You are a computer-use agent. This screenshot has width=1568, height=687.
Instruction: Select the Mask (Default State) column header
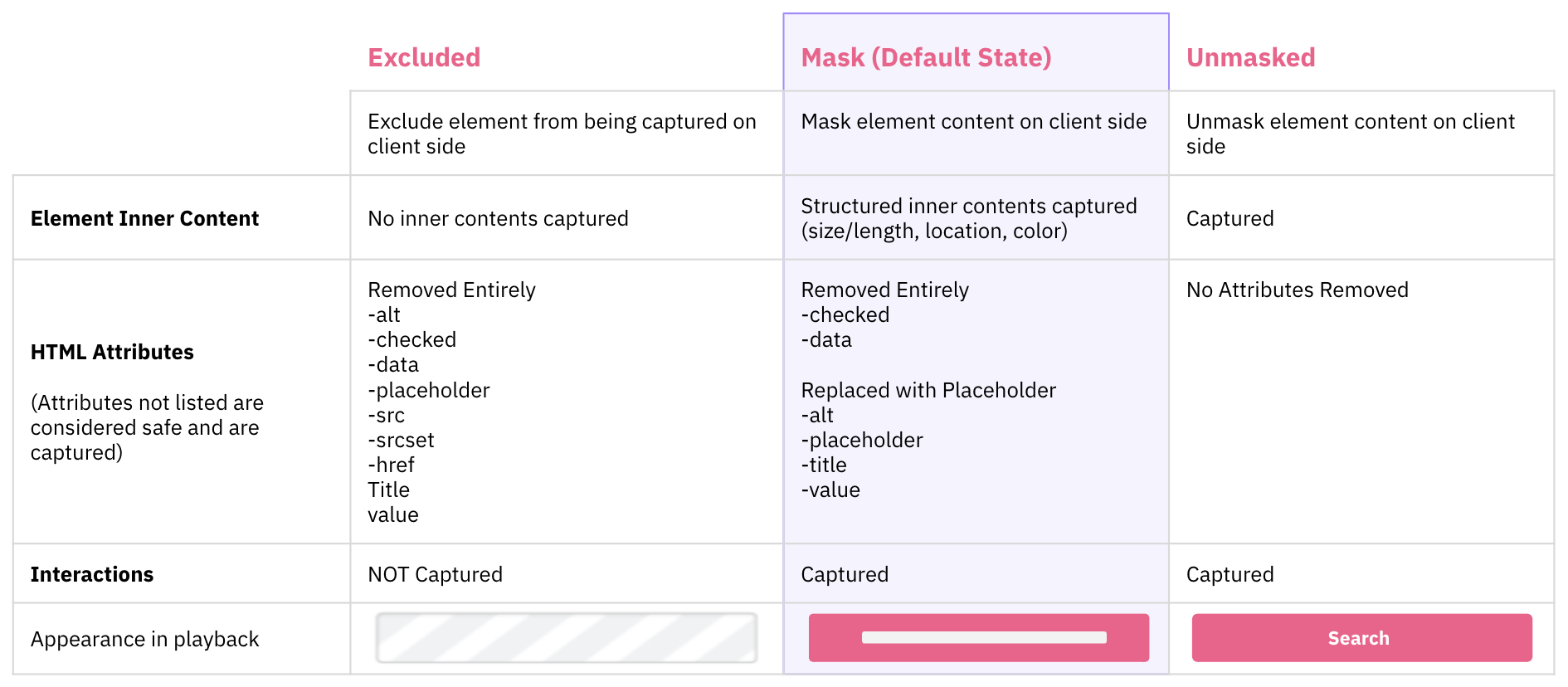pyautogui.click(x=926, y=57)
